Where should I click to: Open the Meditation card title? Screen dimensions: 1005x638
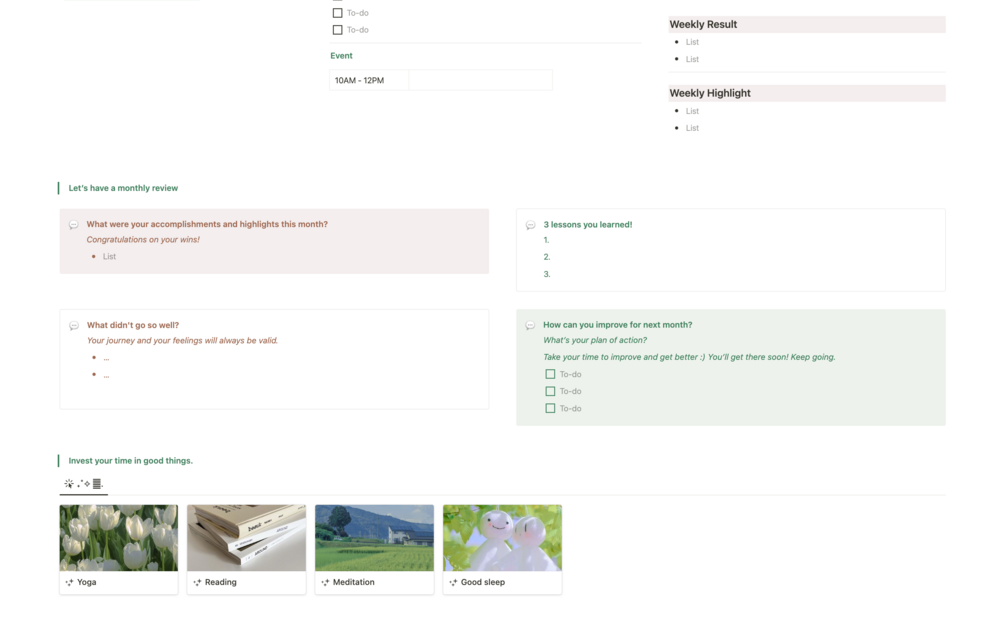point(354,582)
